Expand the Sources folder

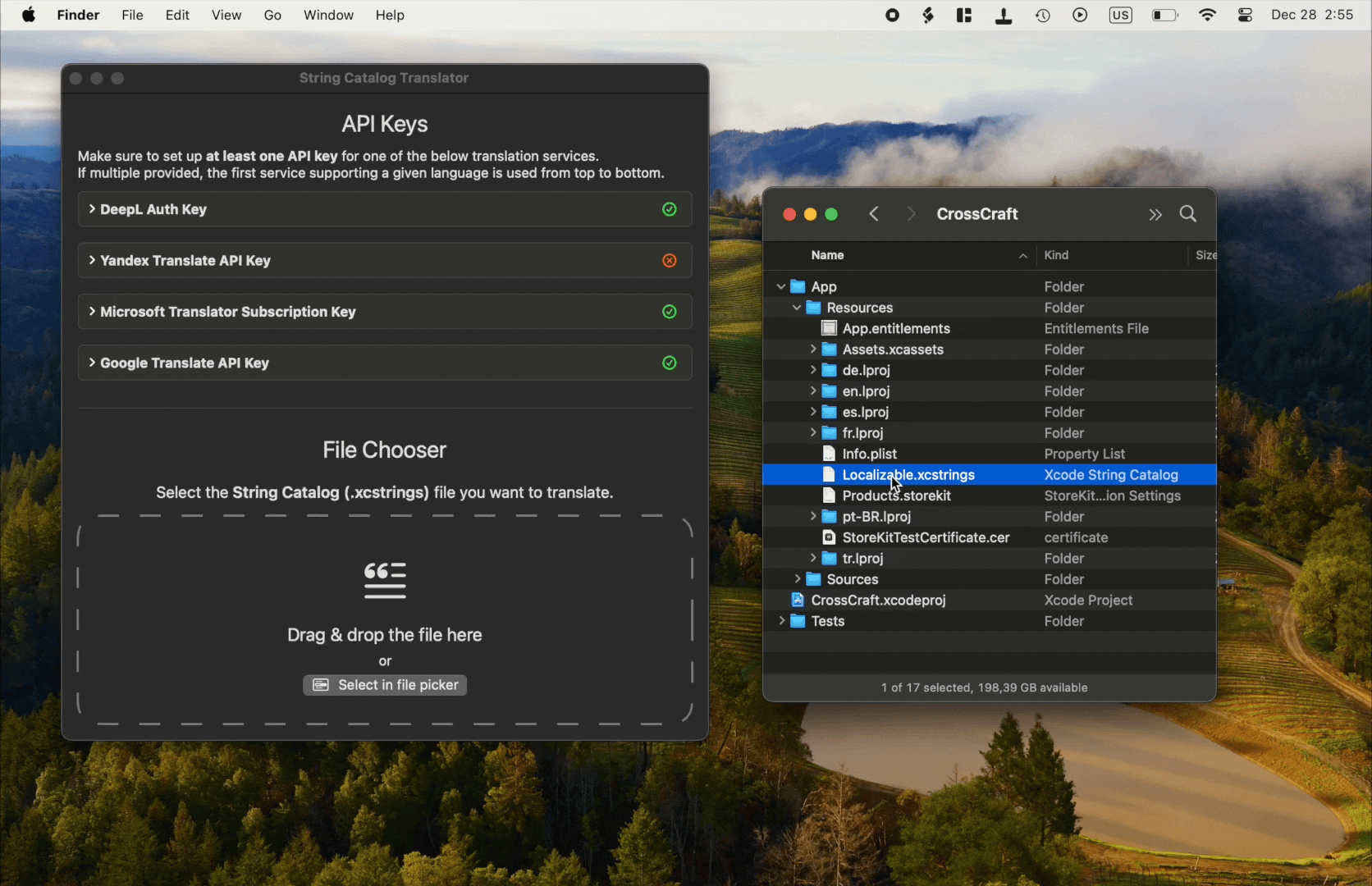pyautogui.click(x=797, y=579)
